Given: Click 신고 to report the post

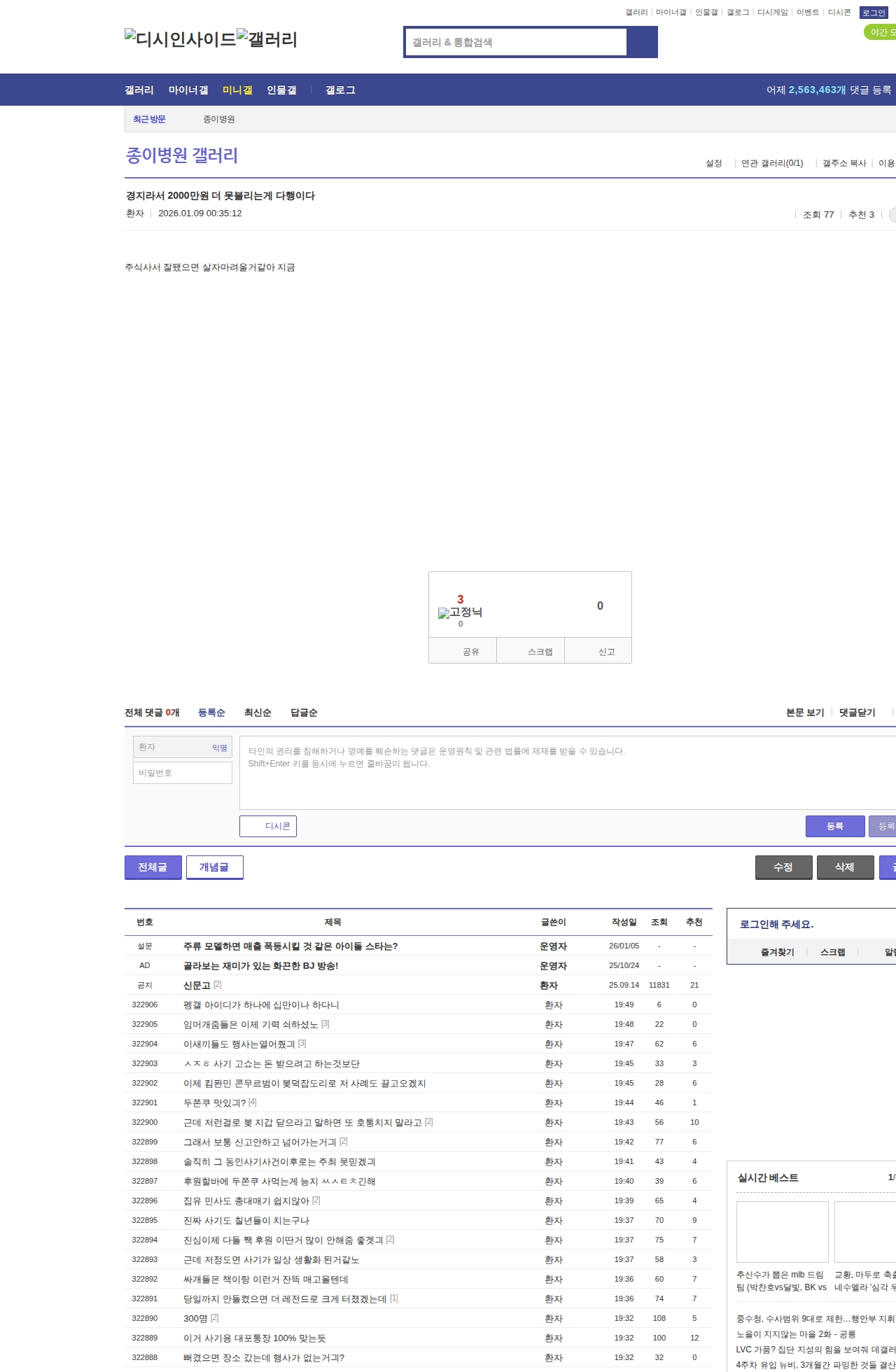Looking at the screenshot, I should pyautogui.click(x=598, y=650).
